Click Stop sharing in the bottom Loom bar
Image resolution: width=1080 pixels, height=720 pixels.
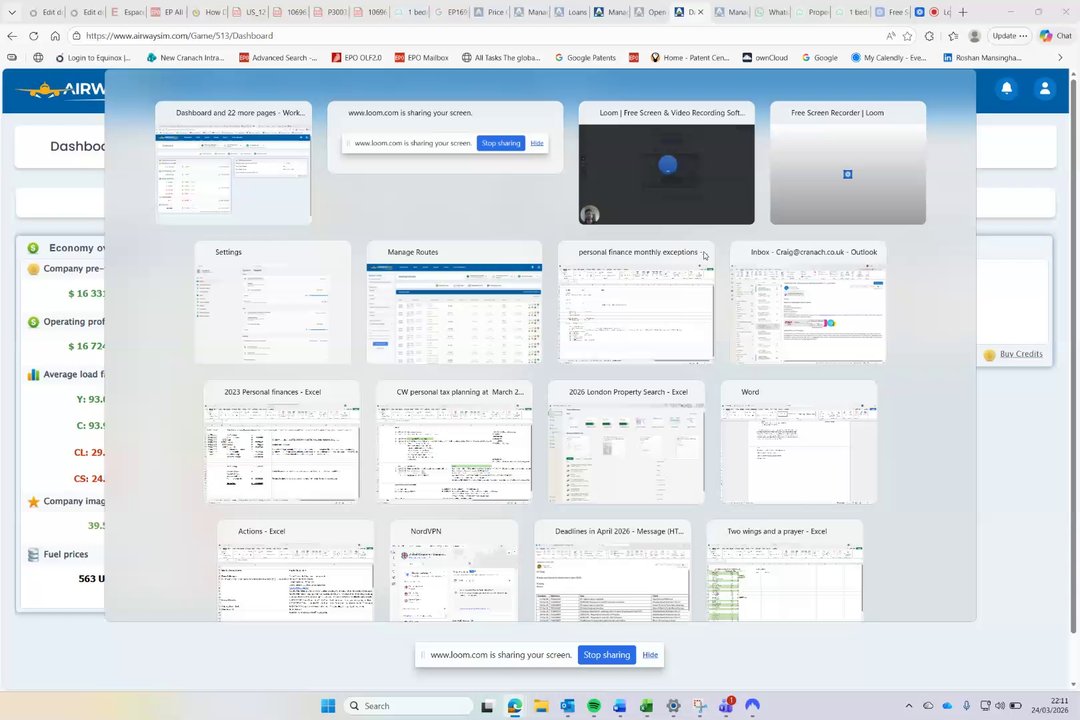(607, 655)
